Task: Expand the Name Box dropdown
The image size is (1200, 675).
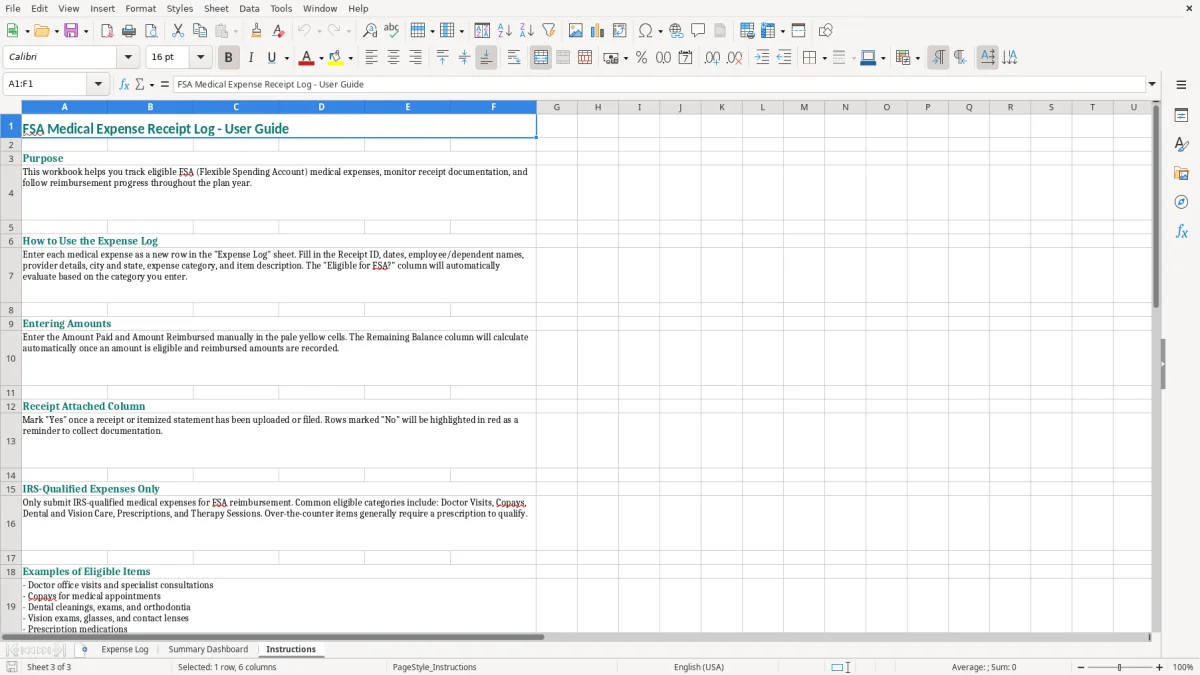Action: pos(99,84)
